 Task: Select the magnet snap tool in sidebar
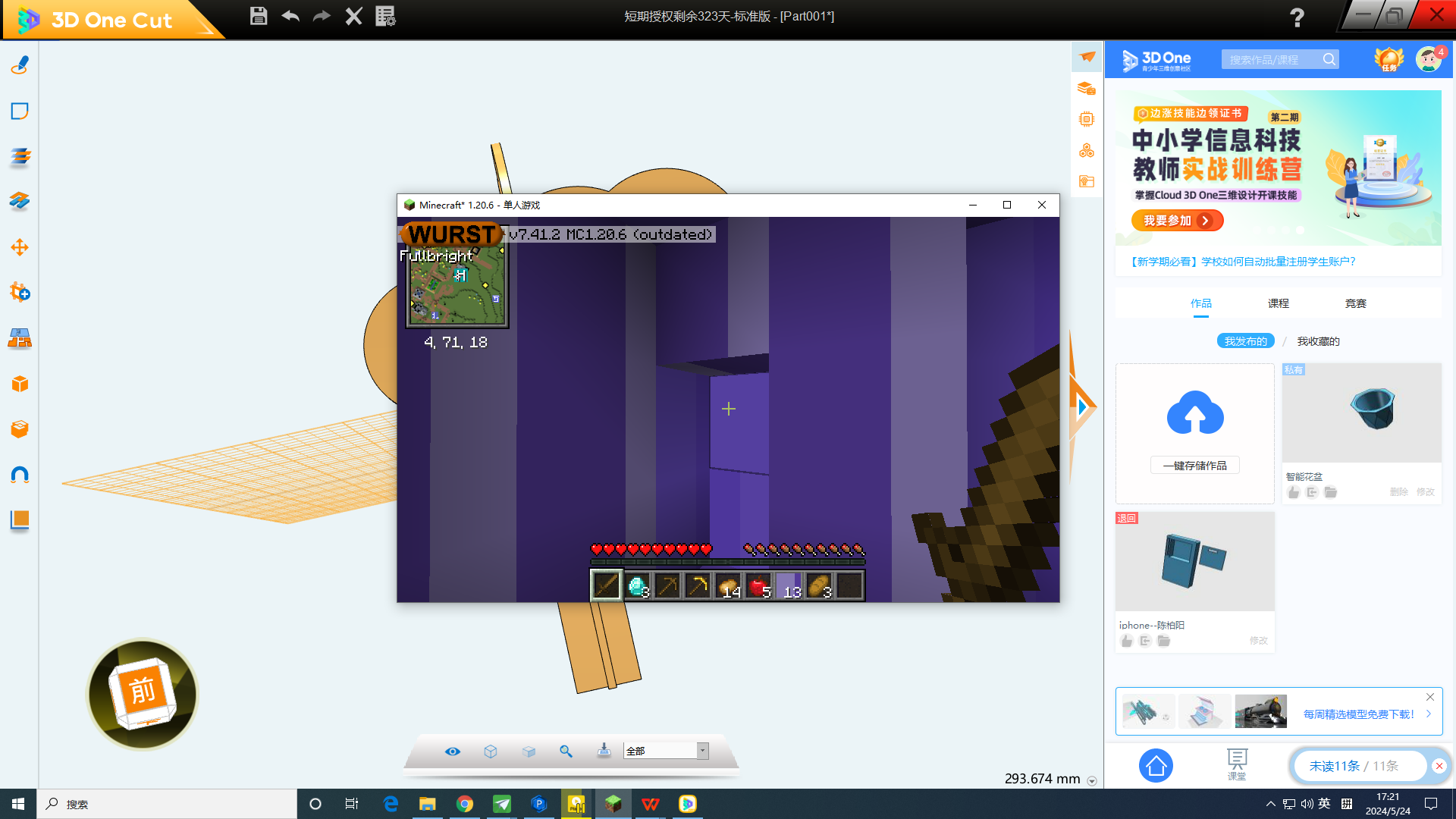coord(20,475)
